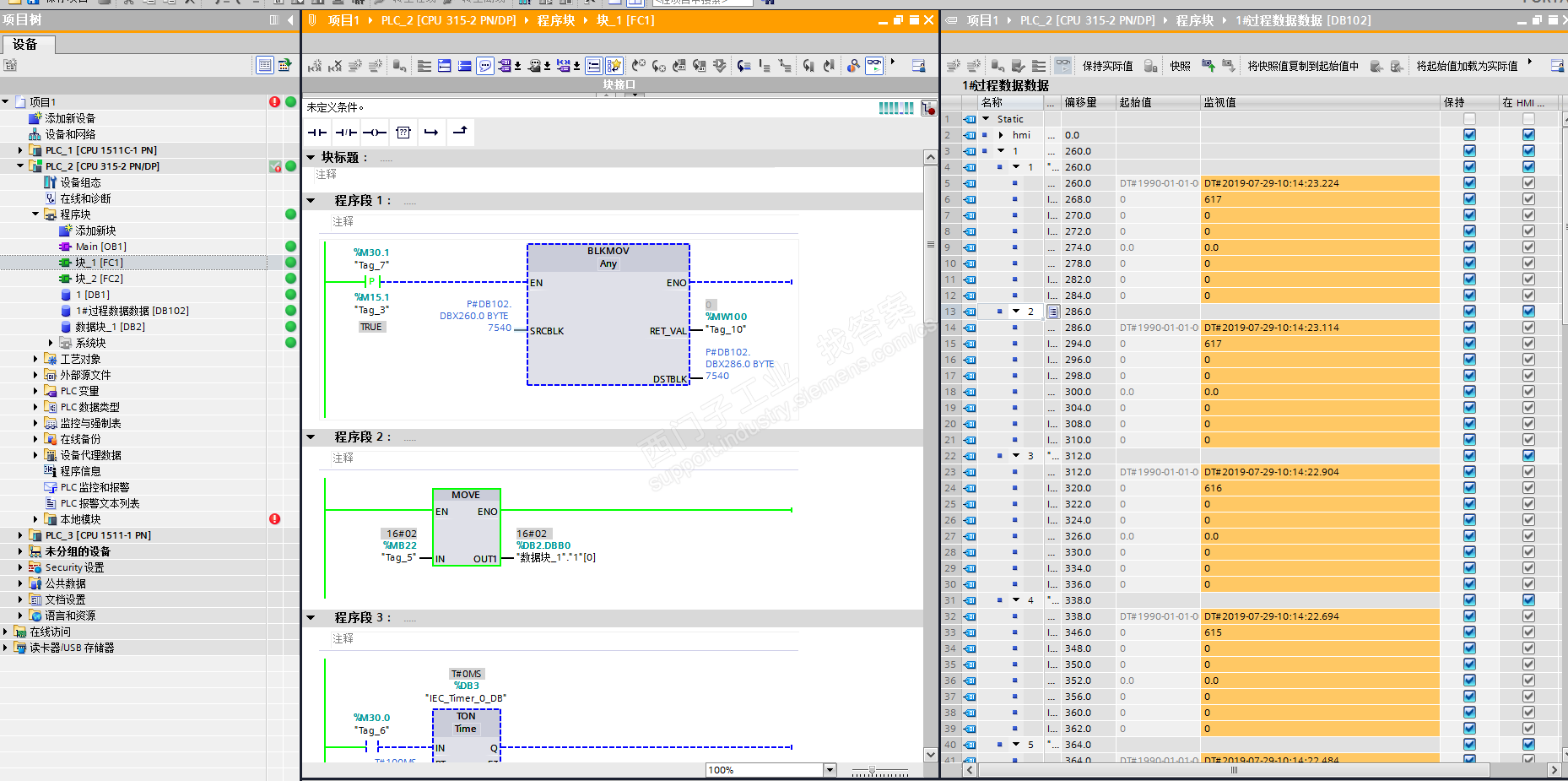Image resolution: width=1568 pixels, height=781 pixels.
Task: Click the 在线和诊断 tree entry
Action: click(85, 198)
